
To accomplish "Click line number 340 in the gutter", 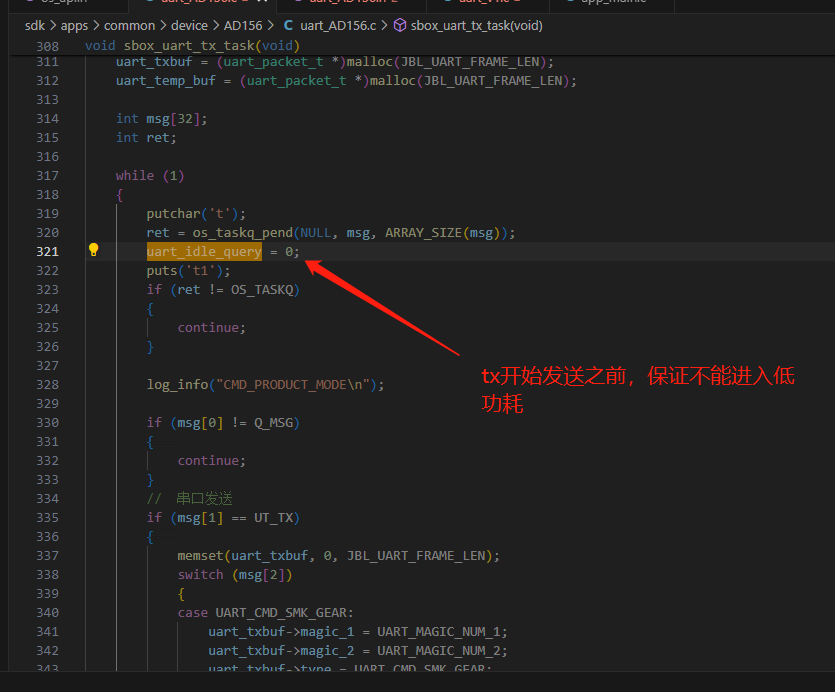I will (47, 613).
